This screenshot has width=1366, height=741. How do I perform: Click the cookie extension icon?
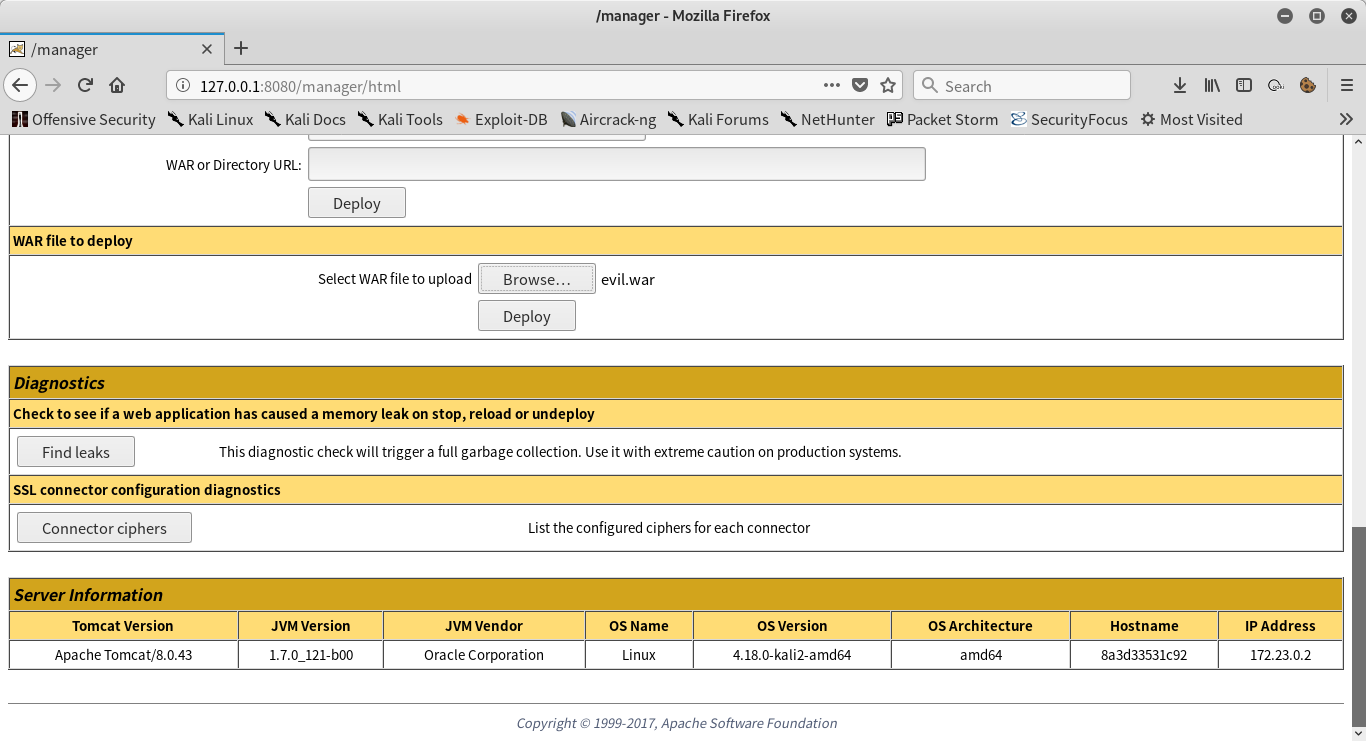click(x=1307, y=86)
